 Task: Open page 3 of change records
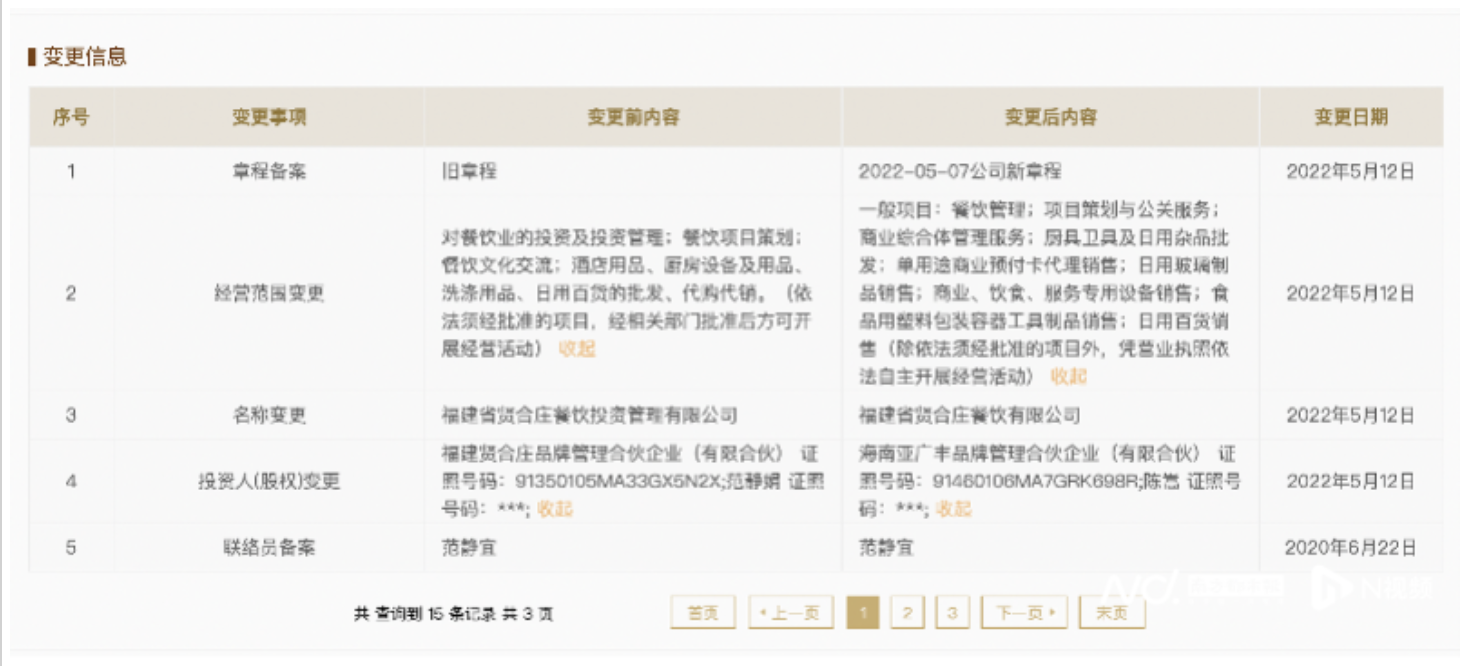click(x=952, y=613)
